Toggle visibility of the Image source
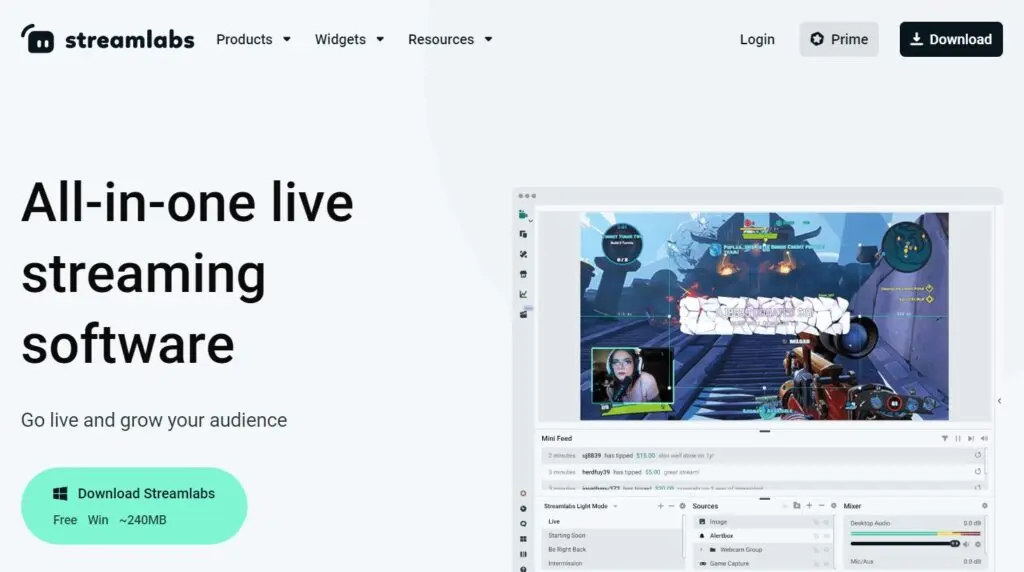Image resolution: width=1024 pixels, height=572 pixels. pos(826,522)
